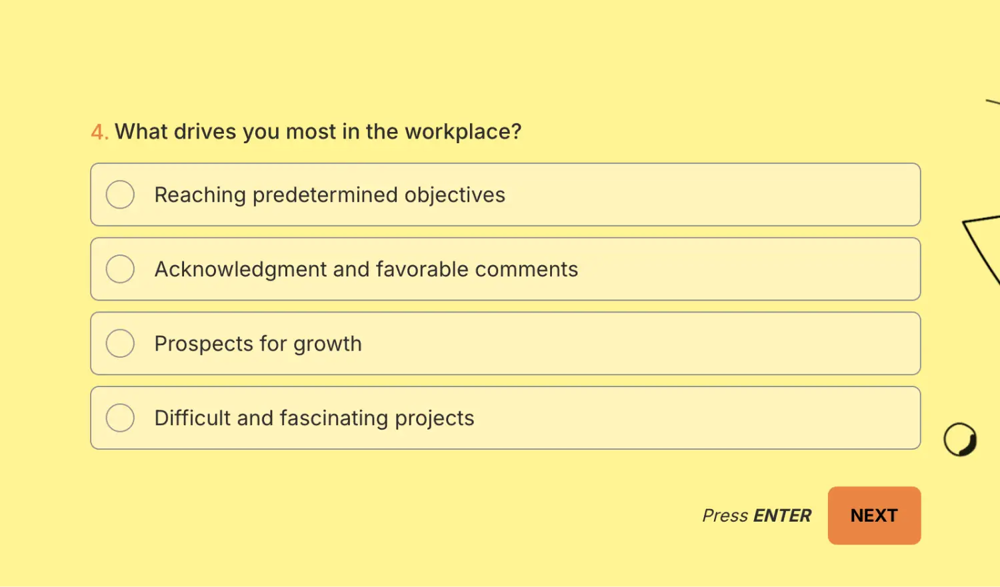
Task: Select the radio circle for Acknowledgment and favorable comments
Action: click(x=120, y=269)
